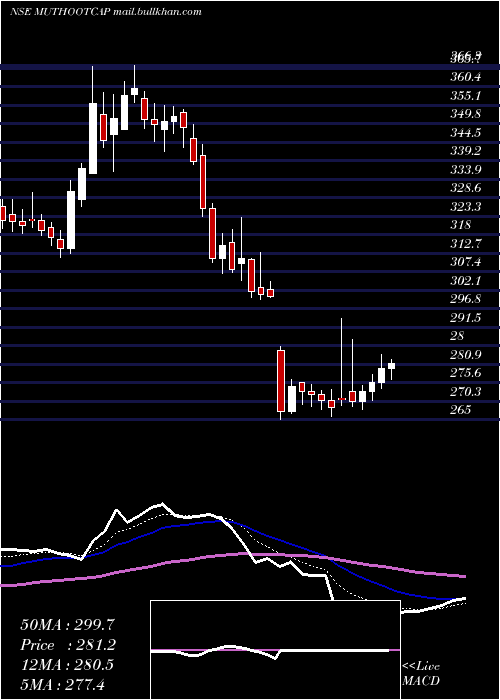Click the last white candlestick on the right
This screenshot has width=500, height=700.
(x=392, y=366)
